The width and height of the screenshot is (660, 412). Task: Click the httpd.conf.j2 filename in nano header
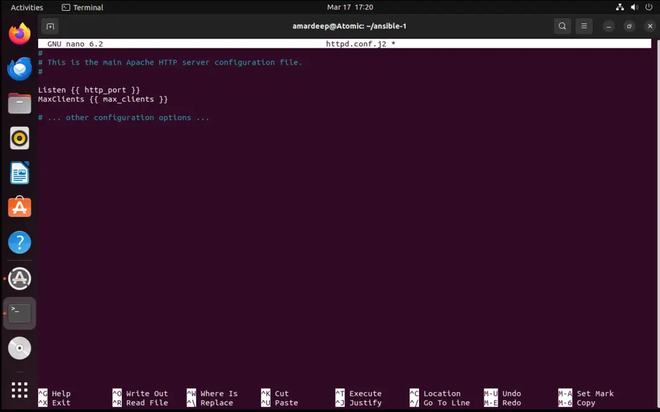point(356,44)
